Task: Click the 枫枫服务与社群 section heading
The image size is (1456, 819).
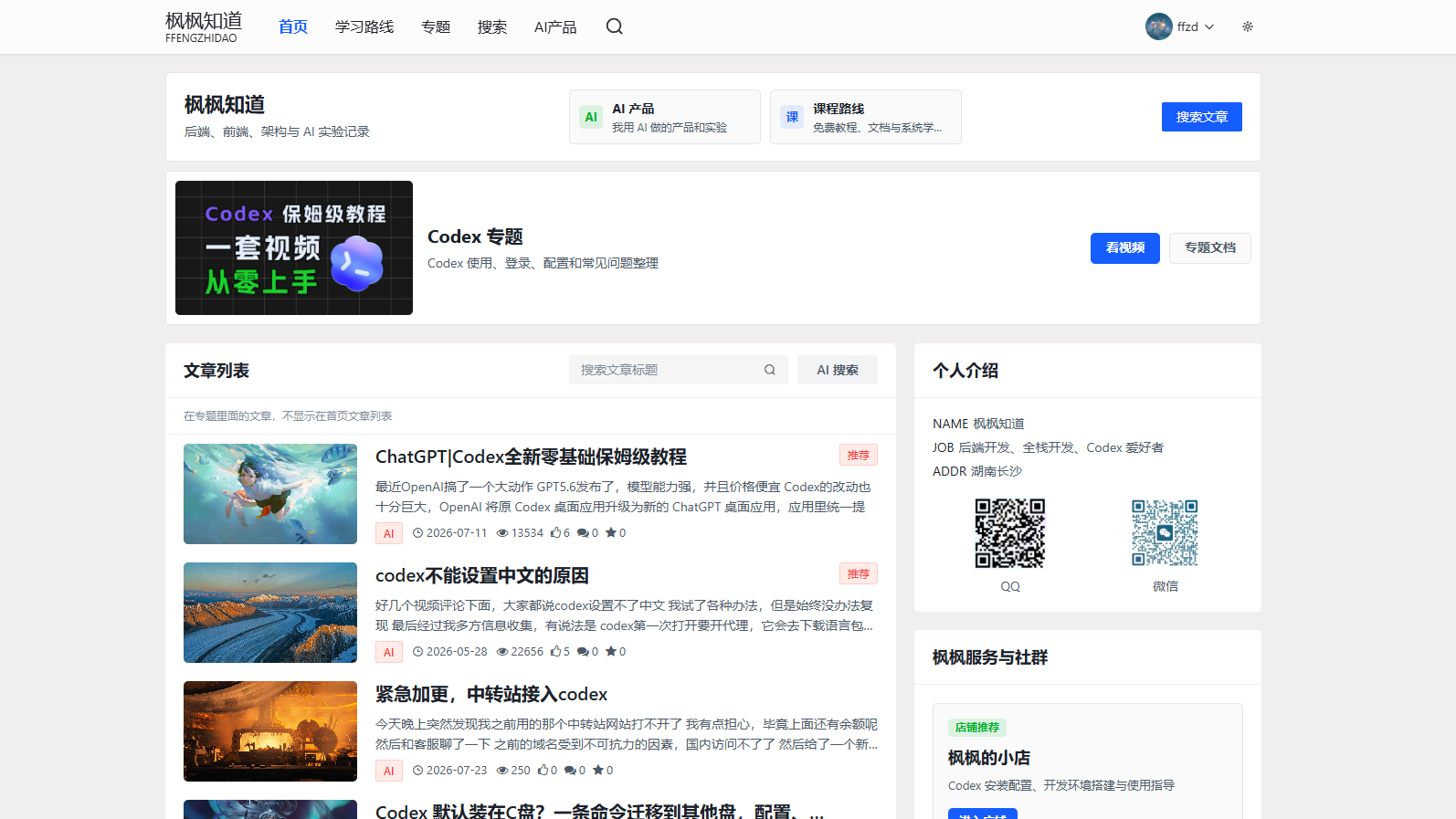Action: [x=990, y=657]
